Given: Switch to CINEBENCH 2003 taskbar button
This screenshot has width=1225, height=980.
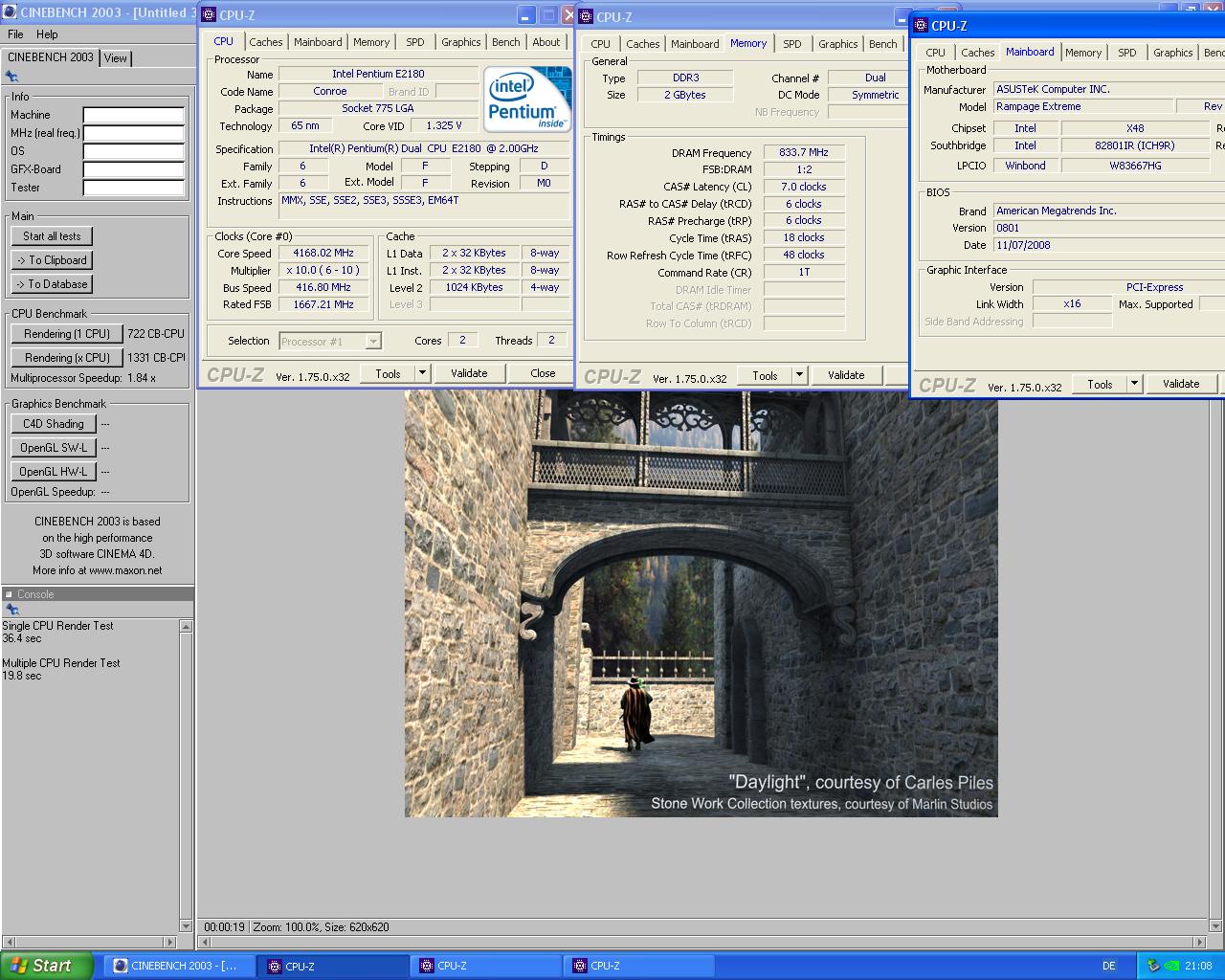Looking at the screenshot, I should [178, 966].
